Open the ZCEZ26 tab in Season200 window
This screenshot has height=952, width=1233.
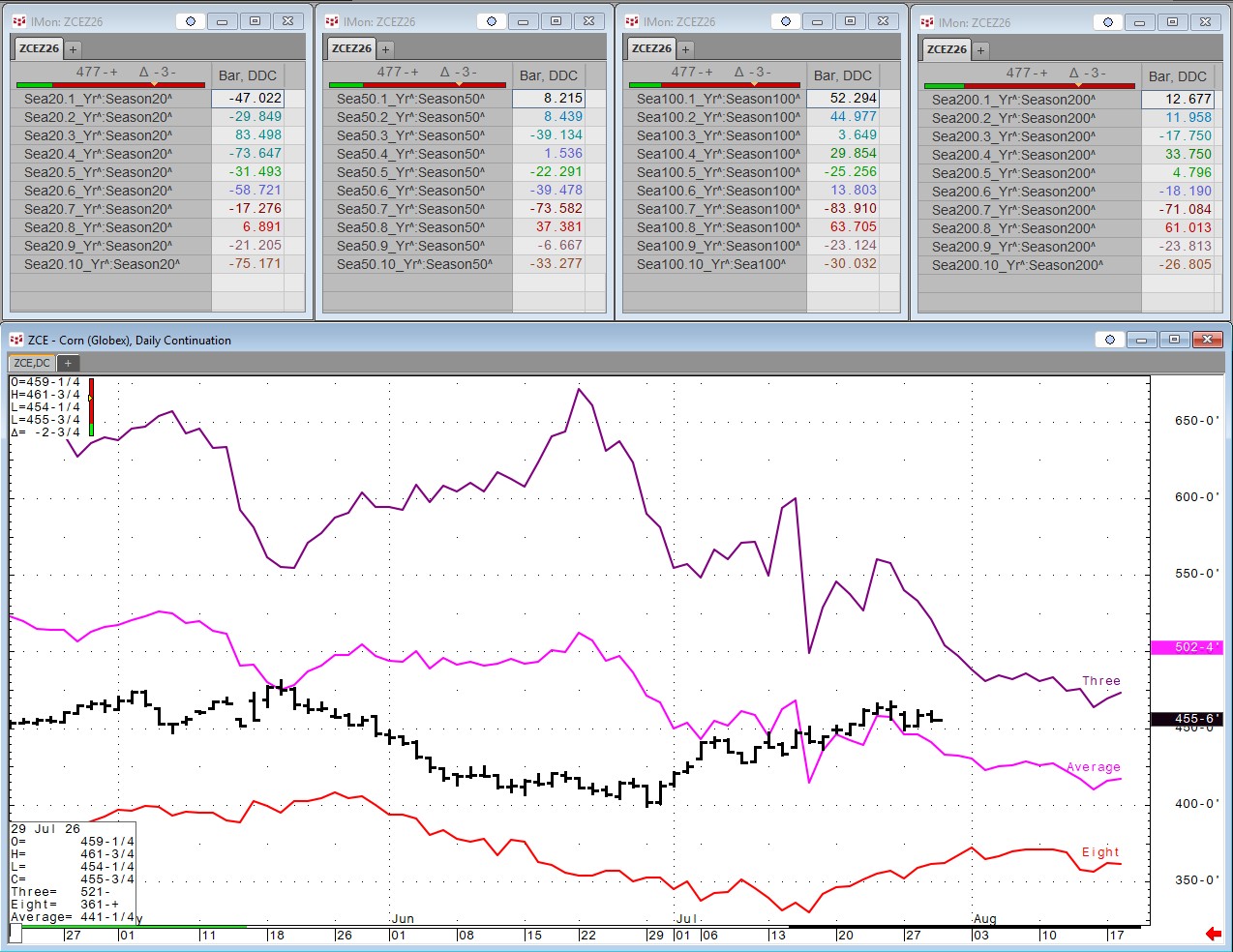point(947,49)
